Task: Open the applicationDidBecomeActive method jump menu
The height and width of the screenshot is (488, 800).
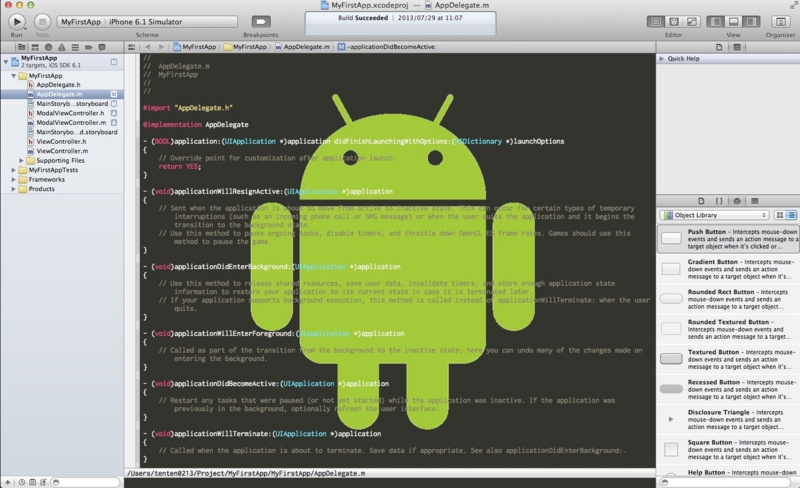Action: point(387,47)
